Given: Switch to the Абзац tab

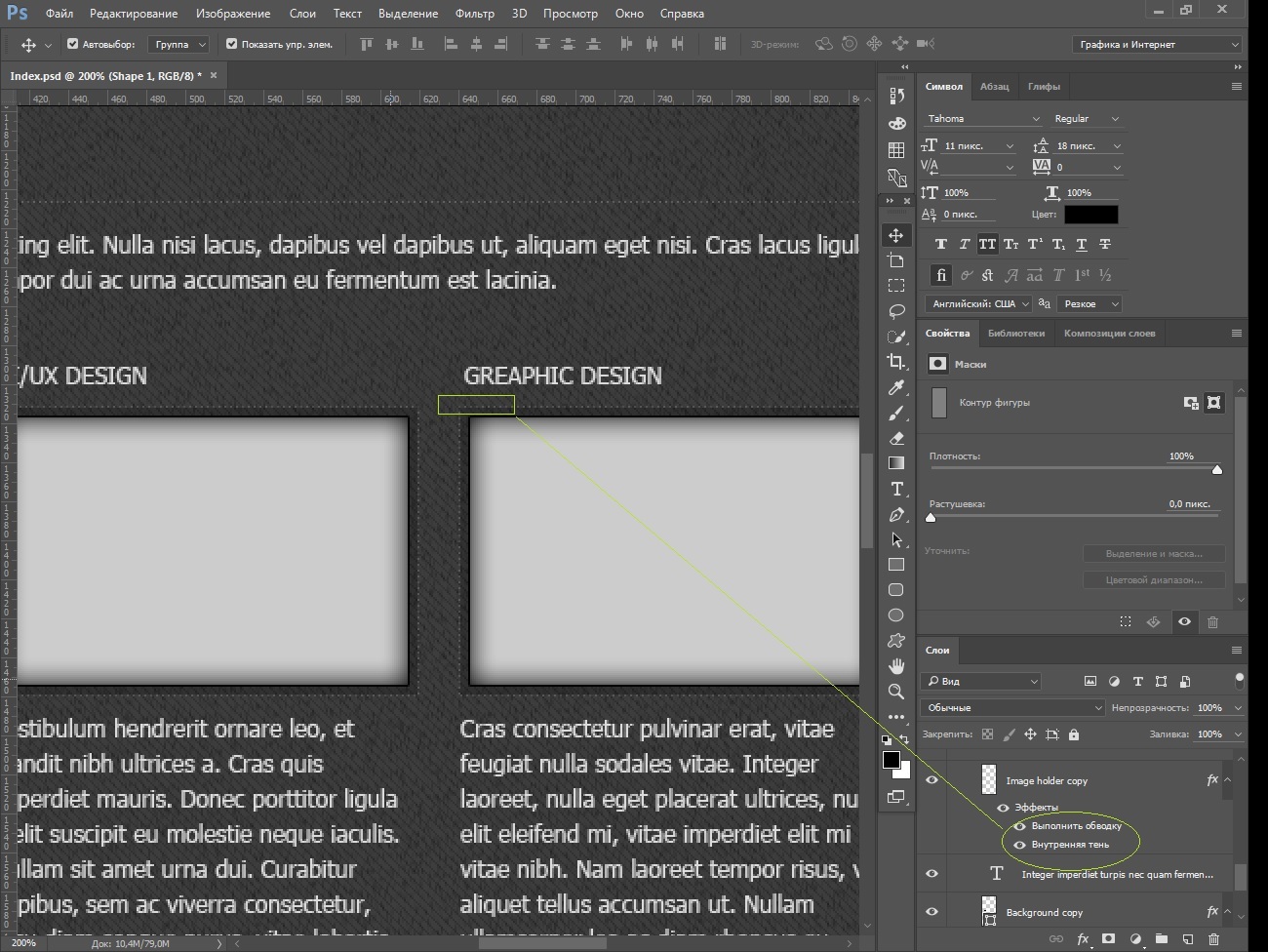Looking at the screenshot, I should tap(995, 87).
